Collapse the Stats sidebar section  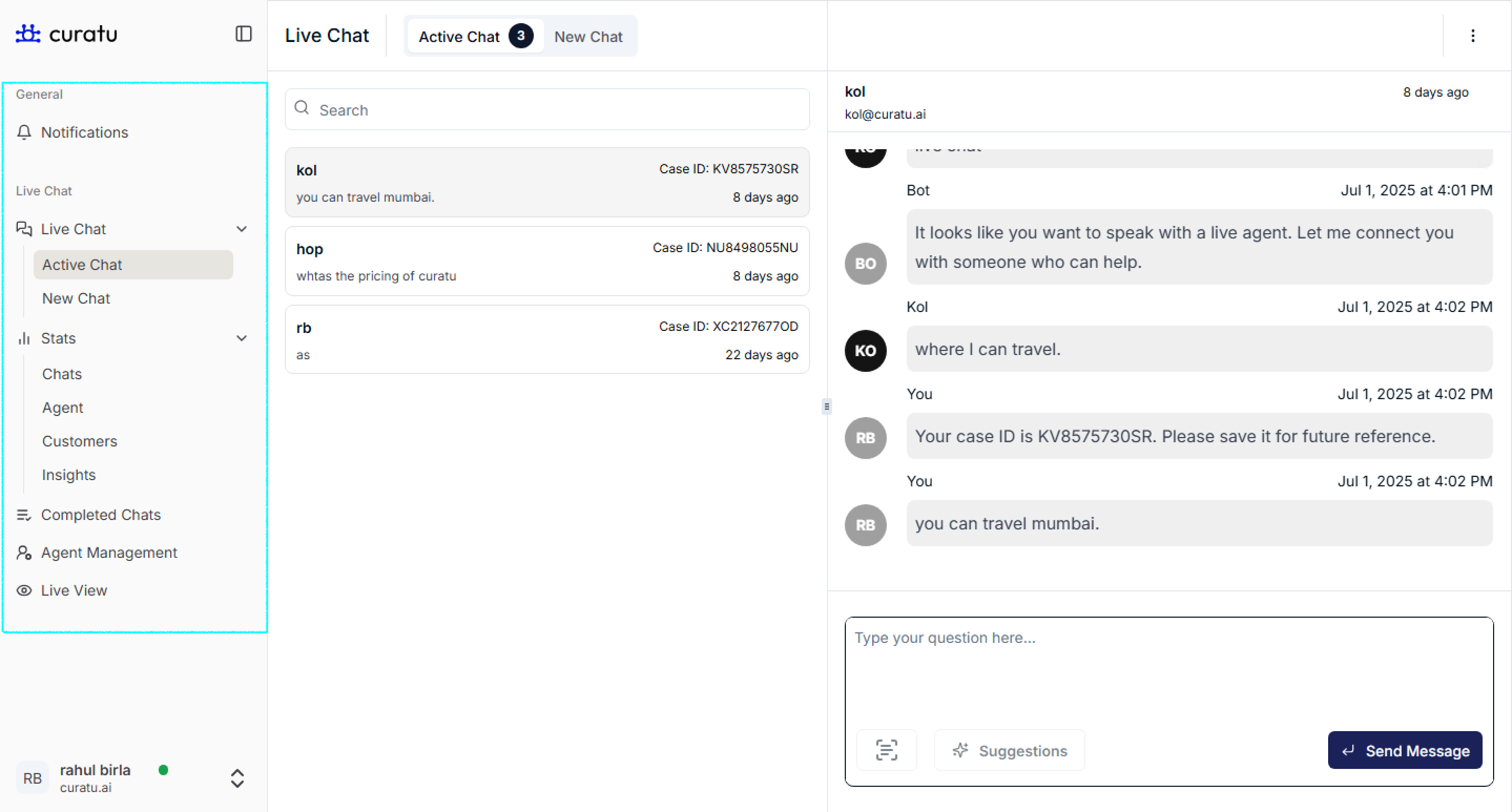tap(241, 338)
